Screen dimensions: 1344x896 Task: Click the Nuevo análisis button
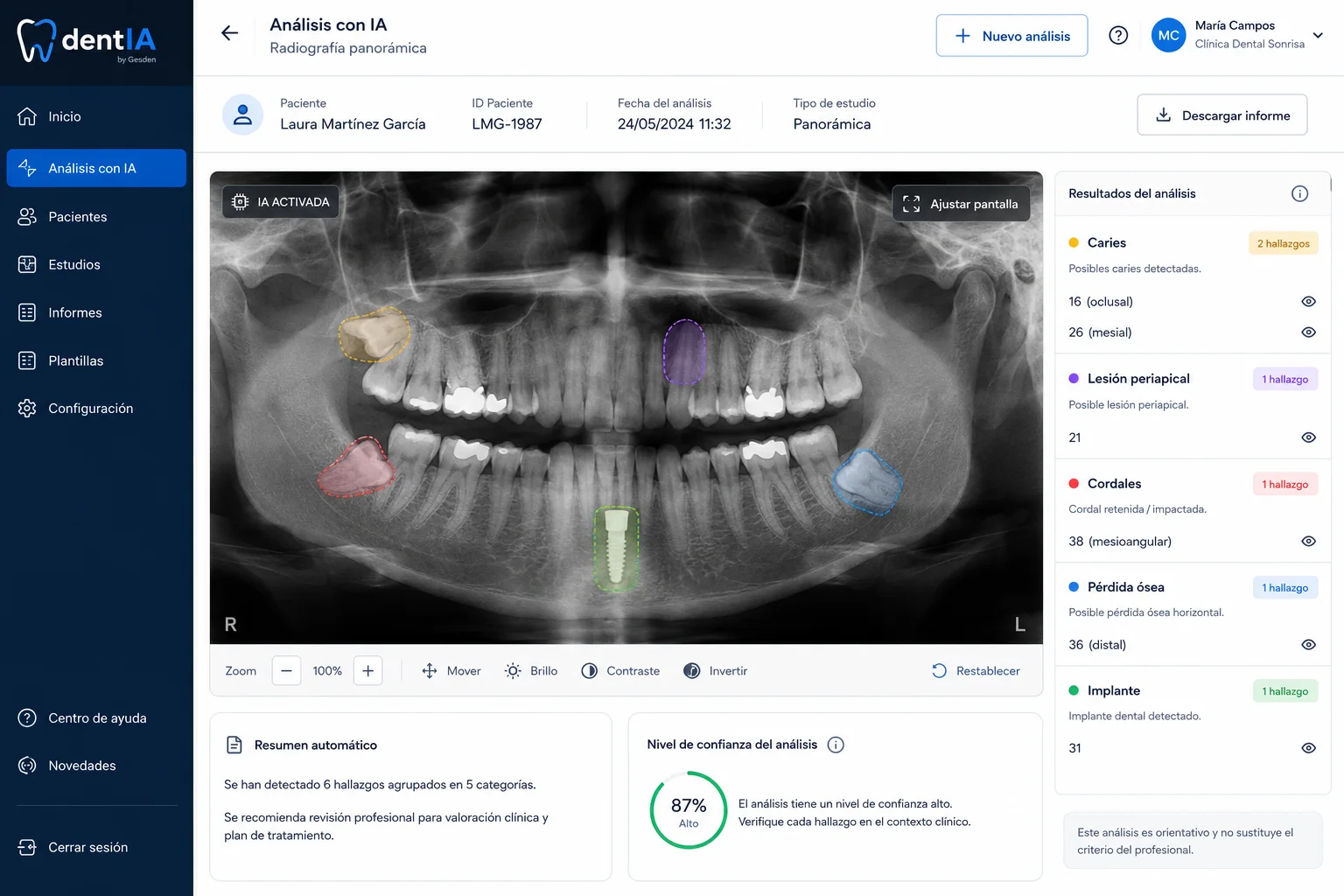1011,36
